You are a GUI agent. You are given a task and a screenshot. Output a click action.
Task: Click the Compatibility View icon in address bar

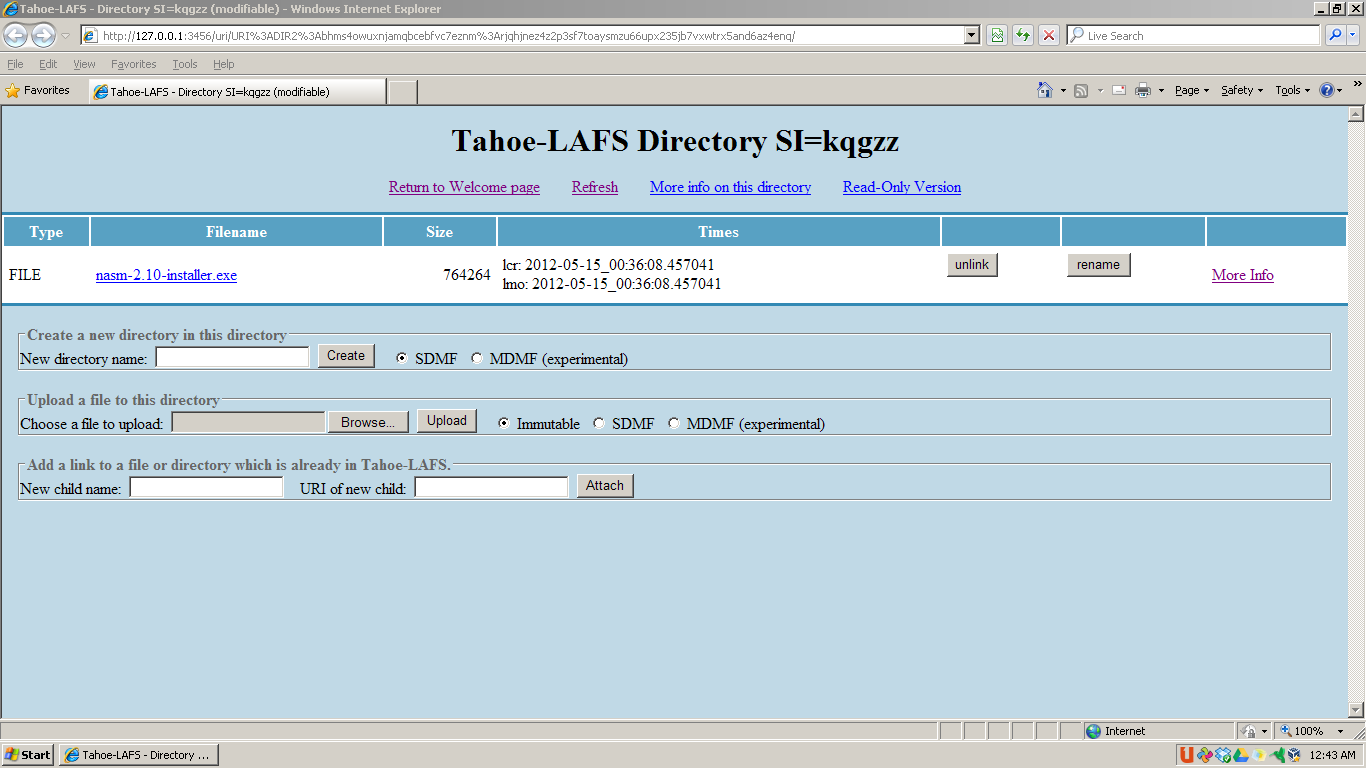[x=997, y=35]
